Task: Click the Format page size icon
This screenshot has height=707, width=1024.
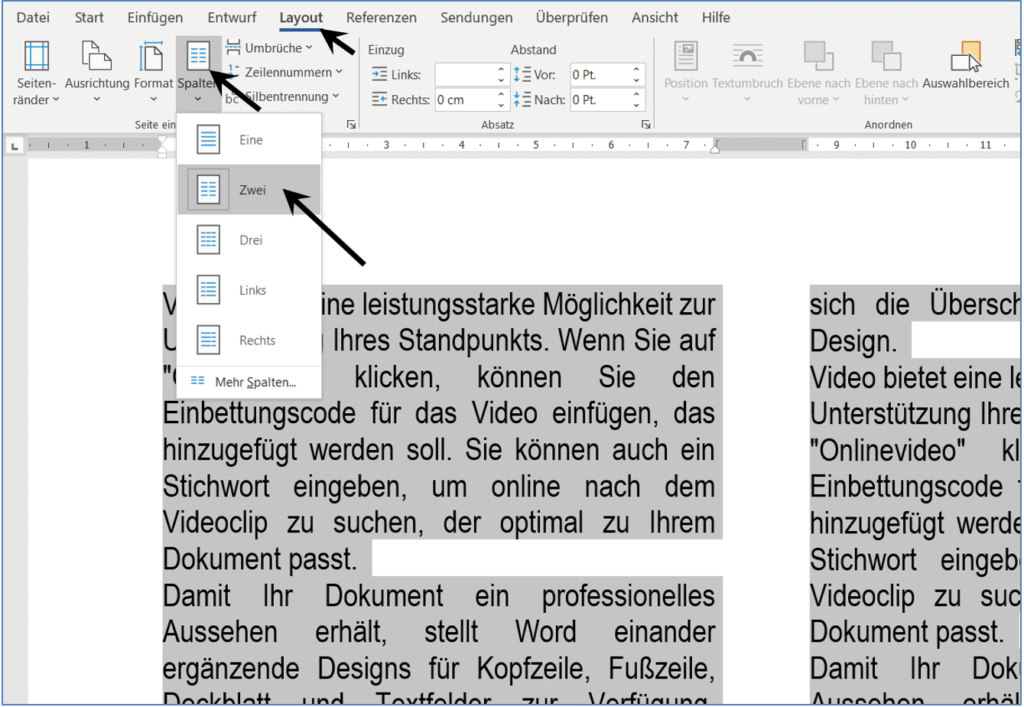Action: (x=152, y=62)
